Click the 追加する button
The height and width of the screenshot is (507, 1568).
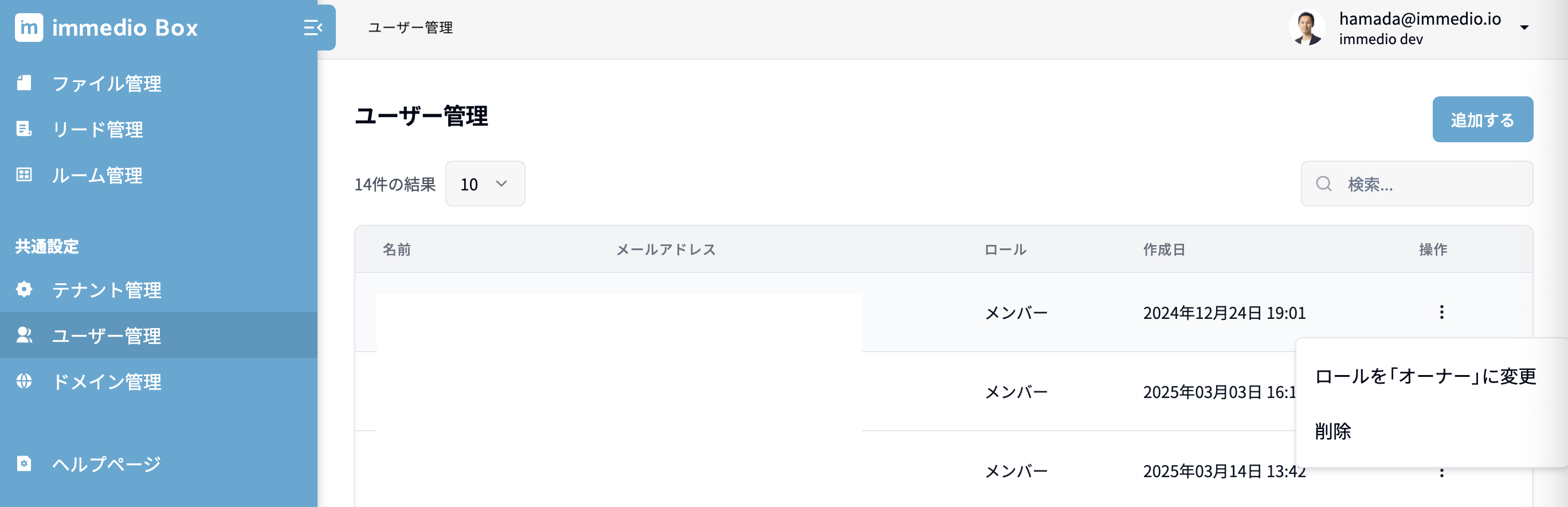pos(1482,119)
